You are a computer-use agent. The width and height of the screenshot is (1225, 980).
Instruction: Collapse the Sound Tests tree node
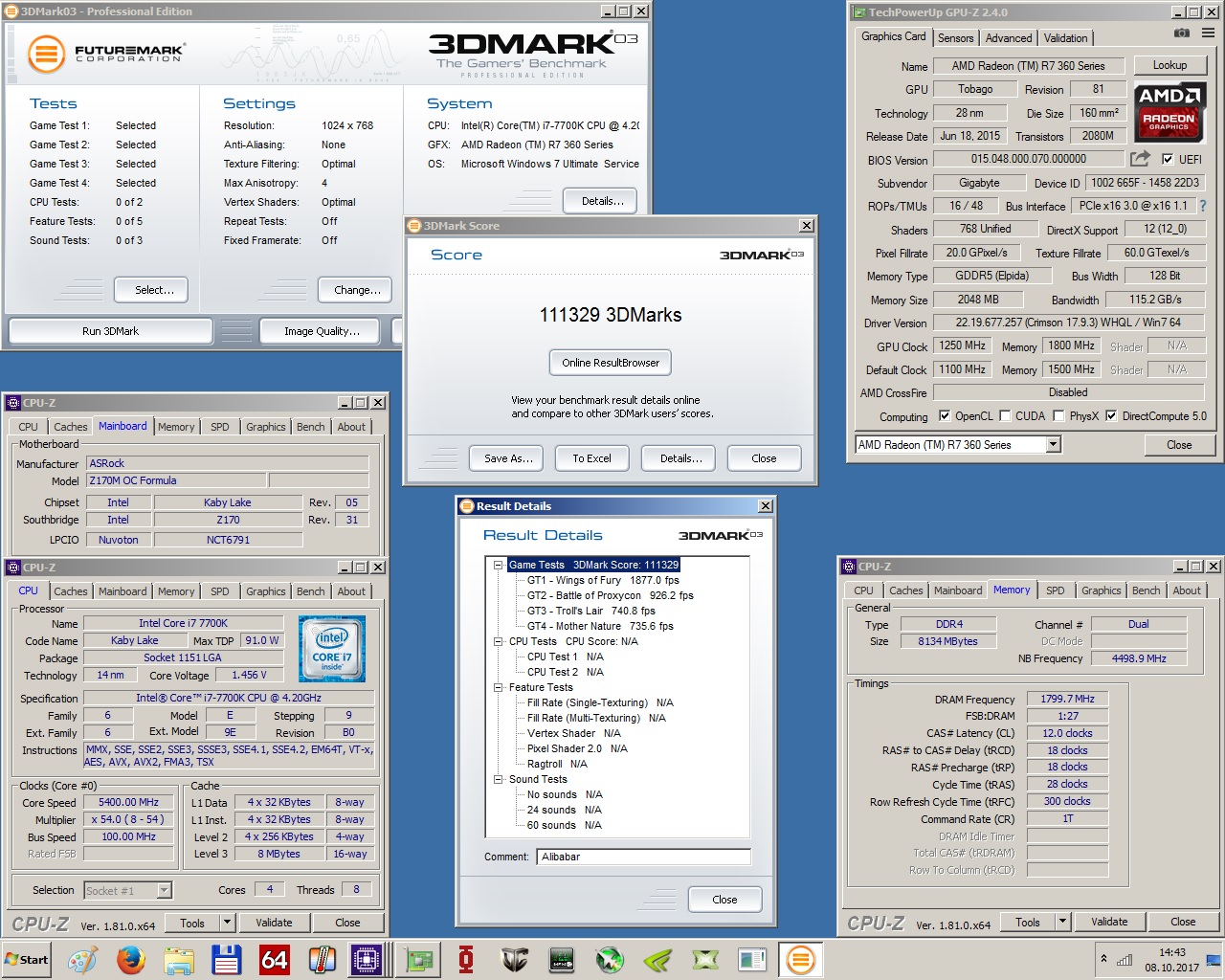pyautogui.click(x=499, y=779)
